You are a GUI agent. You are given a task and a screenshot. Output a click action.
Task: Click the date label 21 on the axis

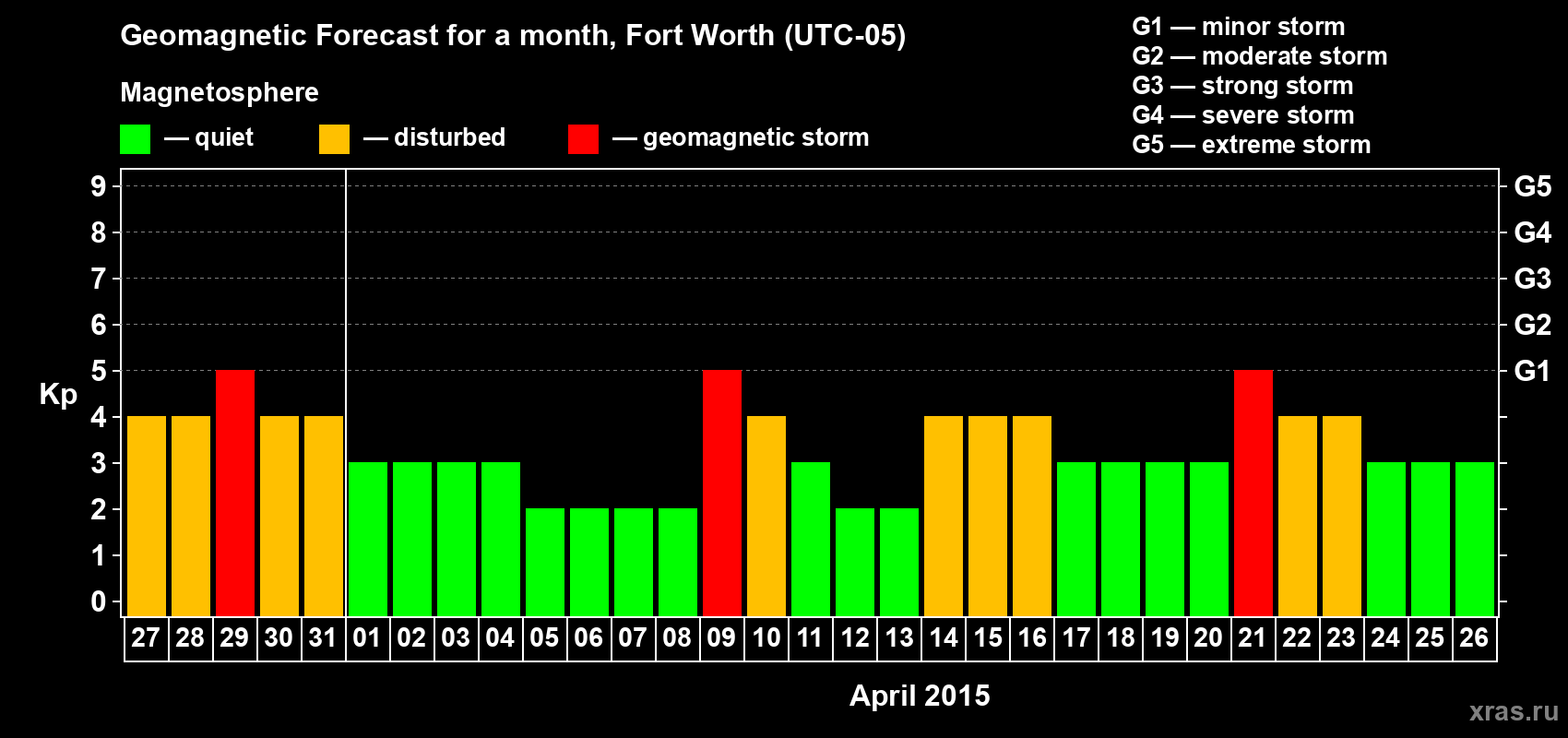coord(1253,638)
